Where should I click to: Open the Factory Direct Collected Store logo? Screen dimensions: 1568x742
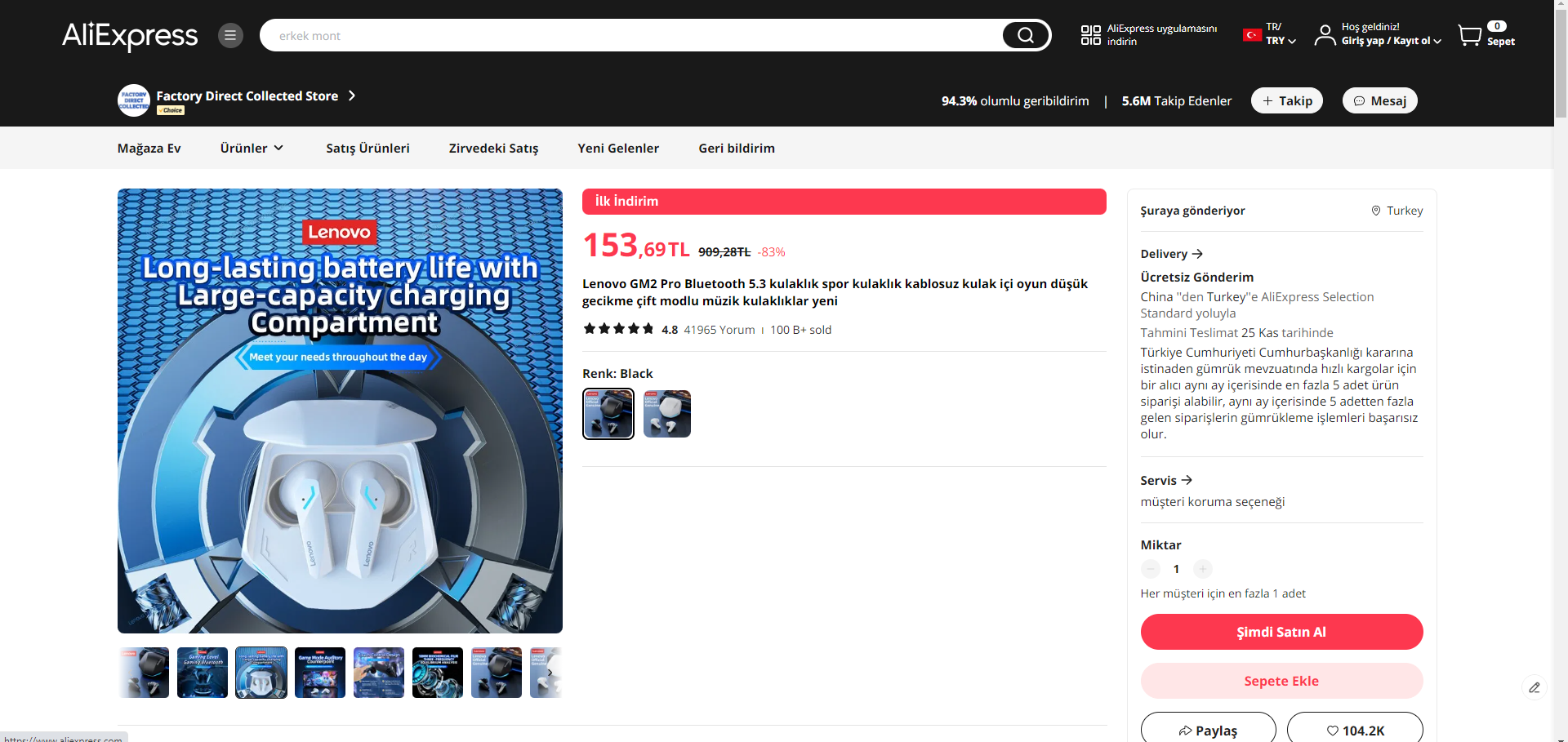(134, 100)
